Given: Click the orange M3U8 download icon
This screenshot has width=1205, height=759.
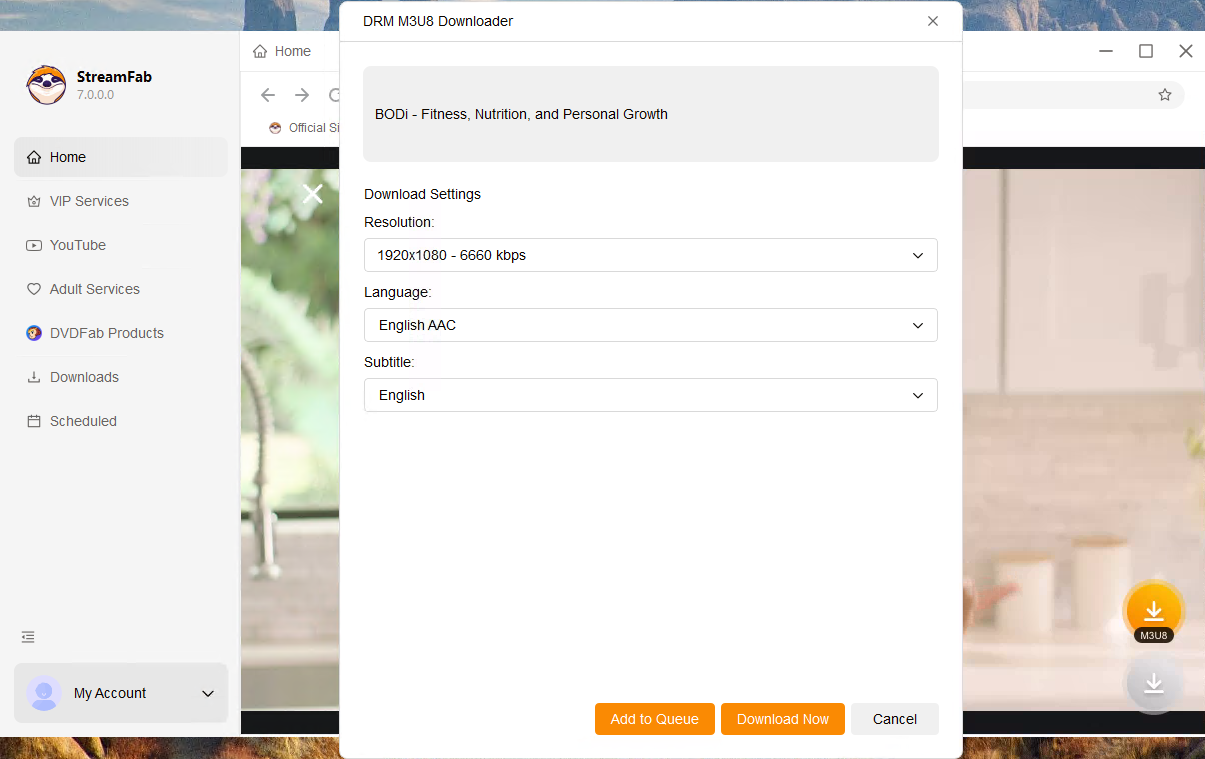Looking at the screenshot, I should (x=1154, y=611).
